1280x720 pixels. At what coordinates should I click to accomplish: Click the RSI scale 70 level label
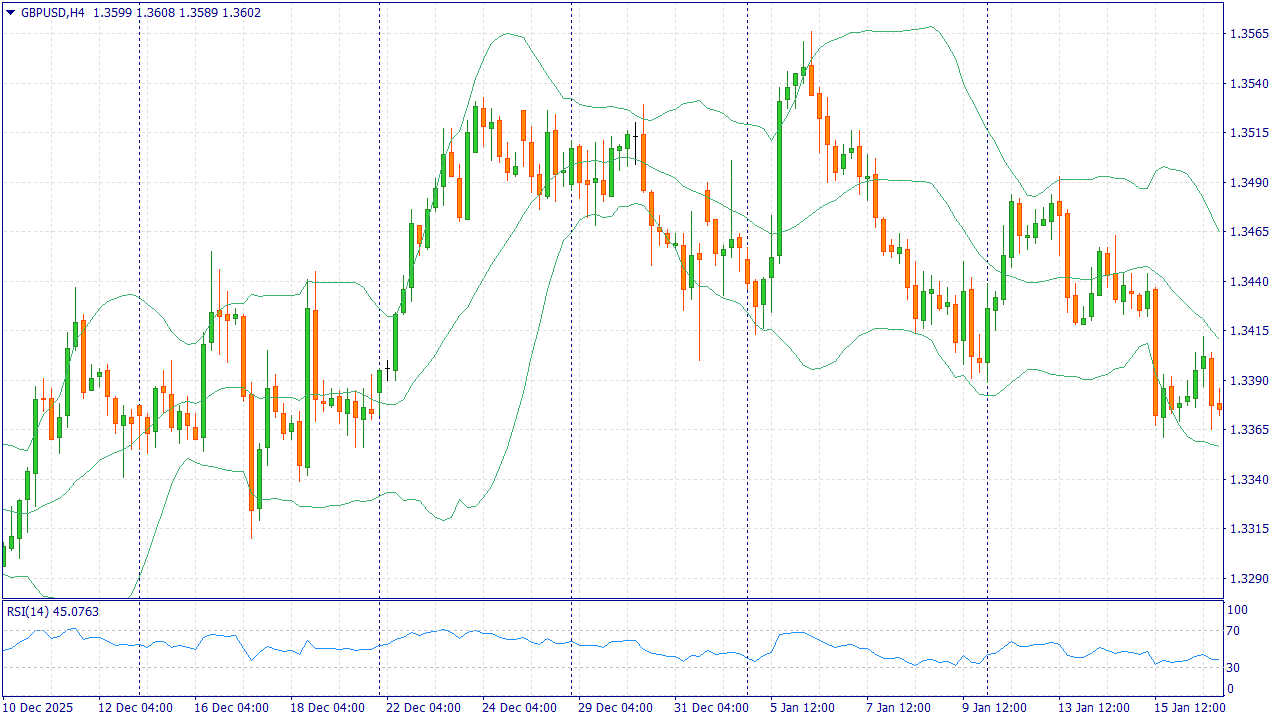click(x=1233, y=631)
